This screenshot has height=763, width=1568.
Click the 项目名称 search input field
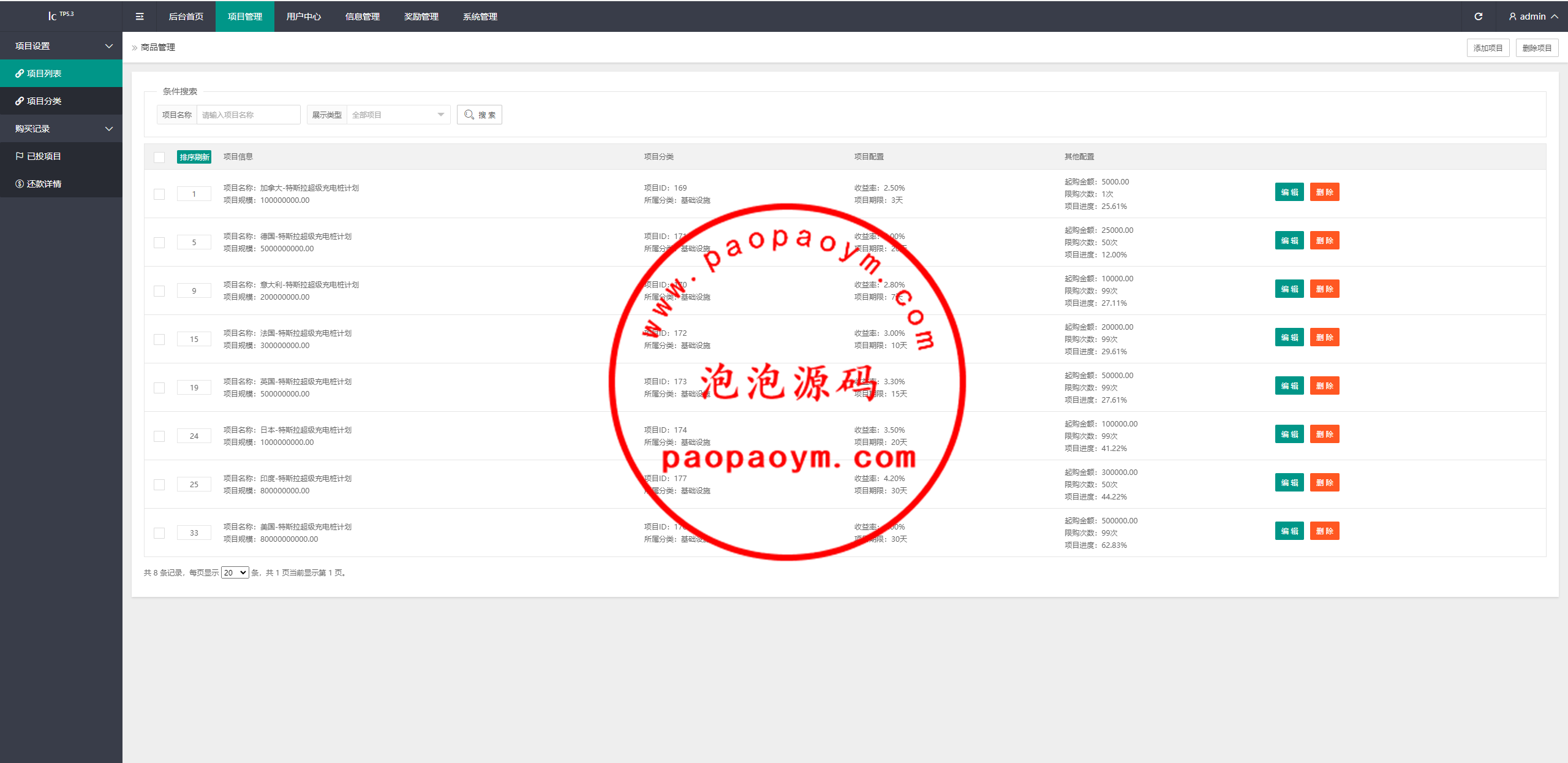pyautogui.click(x=248, y=115)
